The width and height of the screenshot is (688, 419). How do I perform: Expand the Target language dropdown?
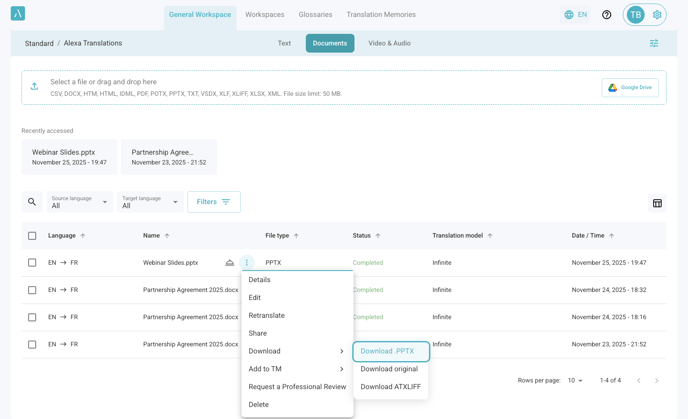(x=150, y=202)
